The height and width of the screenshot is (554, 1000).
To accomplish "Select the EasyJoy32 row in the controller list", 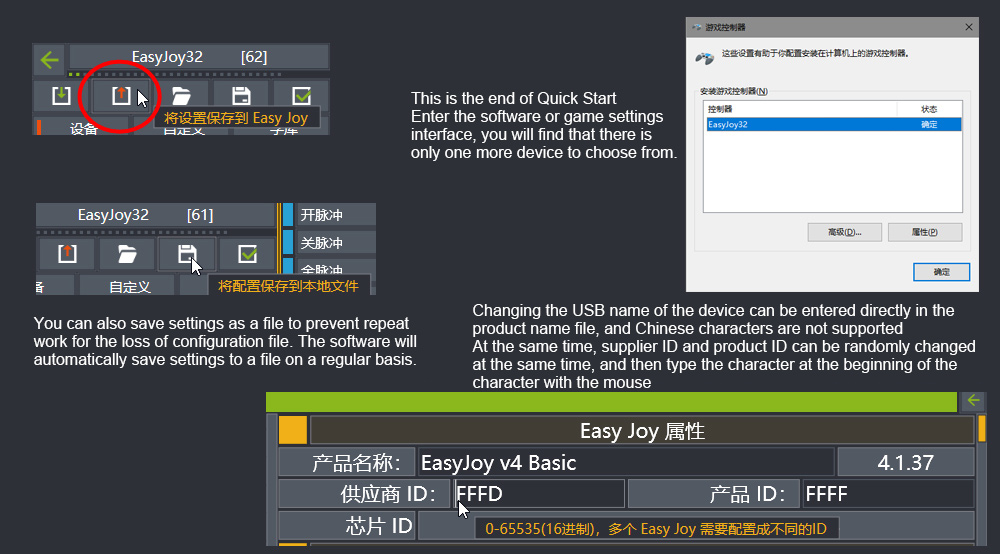I will coord(832,125).
